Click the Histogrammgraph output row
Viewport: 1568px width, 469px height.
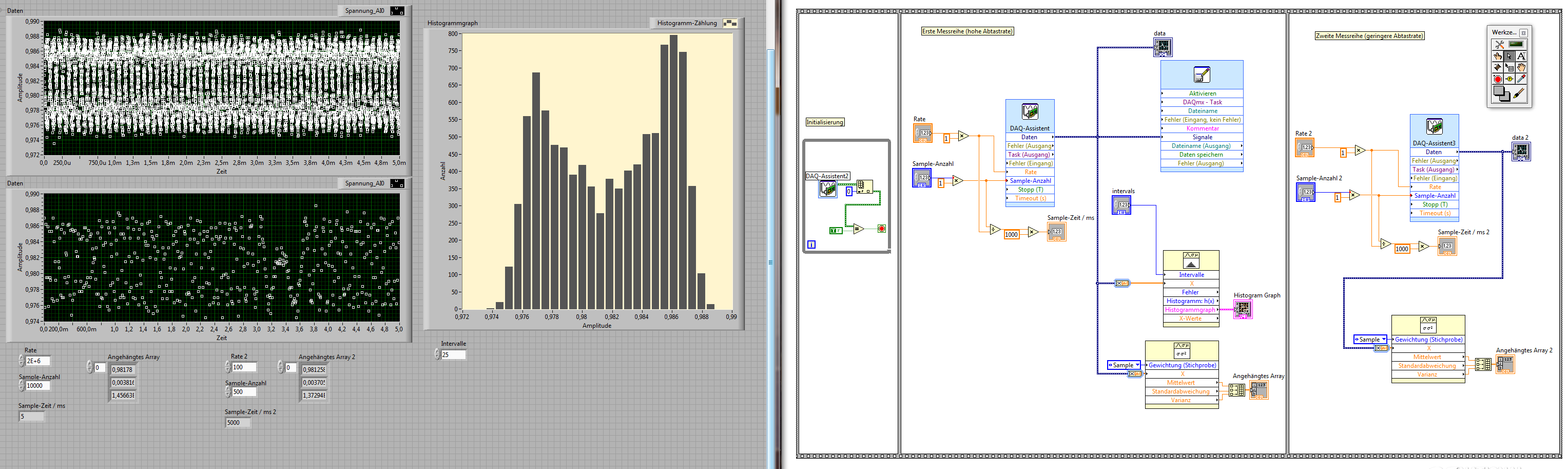tap(1191, 309)
